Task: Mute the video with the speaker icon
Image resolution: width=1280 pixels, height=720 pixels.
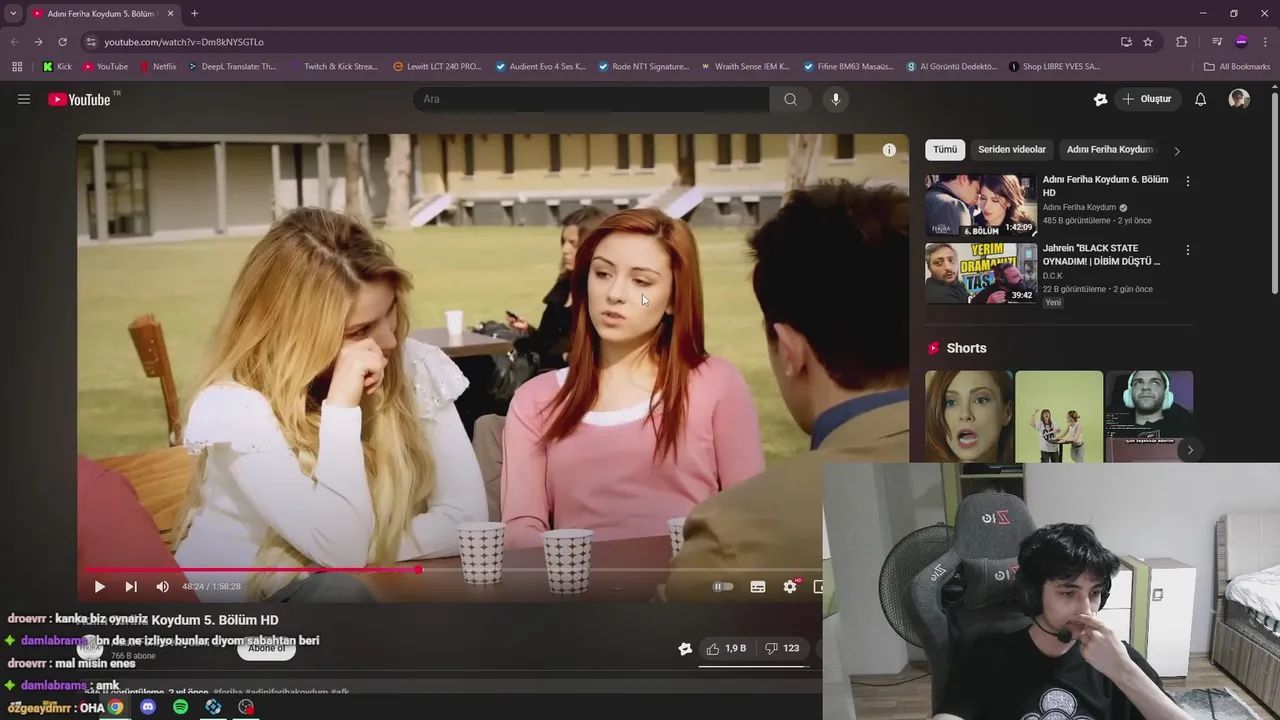Action: 163,587
